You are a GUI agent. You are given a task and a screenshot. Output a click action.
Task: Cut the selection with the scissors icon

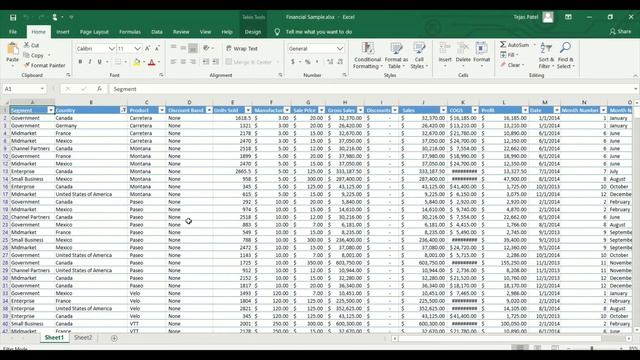point(31,45)
